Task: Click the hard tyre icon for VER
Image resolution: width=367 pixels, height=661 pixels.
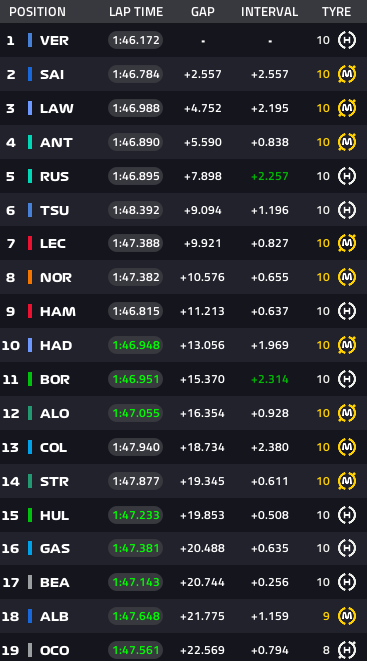Action: click(347, 40)
